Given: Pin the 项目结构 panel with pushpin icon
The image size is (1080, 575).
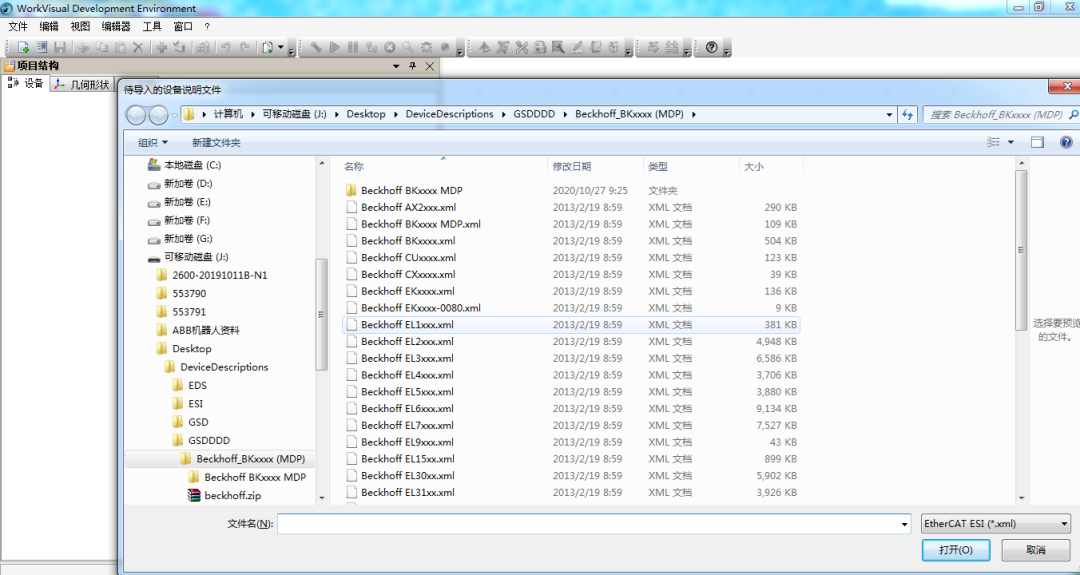Looking at the screenshot, I should click(x=413, y=66).
